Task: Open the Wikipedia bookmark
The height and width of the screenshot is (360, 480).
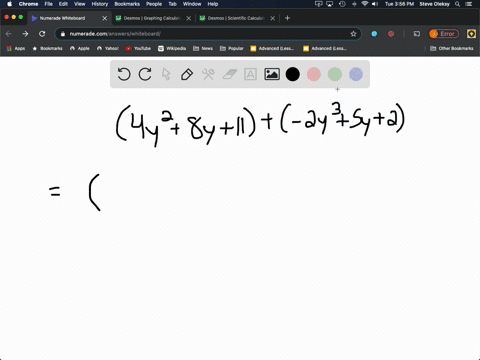Action: (172, 48)
